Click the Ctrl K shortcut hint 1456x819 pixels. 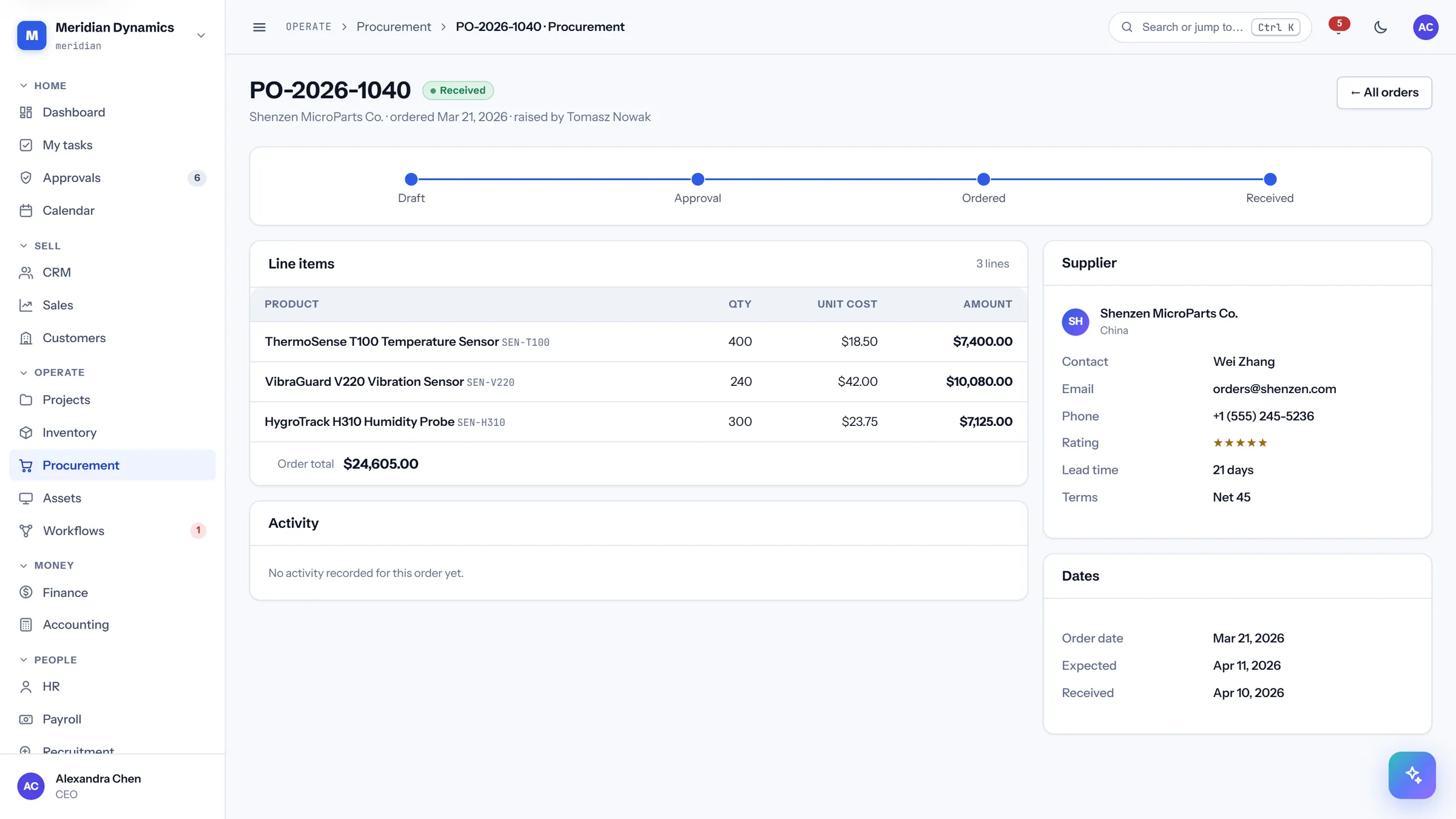pos(1275,27)
